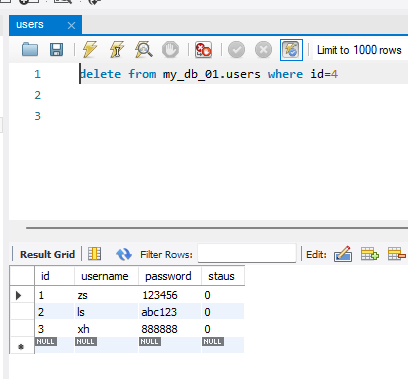Open a SQL script file
The width and height of the screenshot is (408, 379).
pyautogui.click(x=30, y=50)
